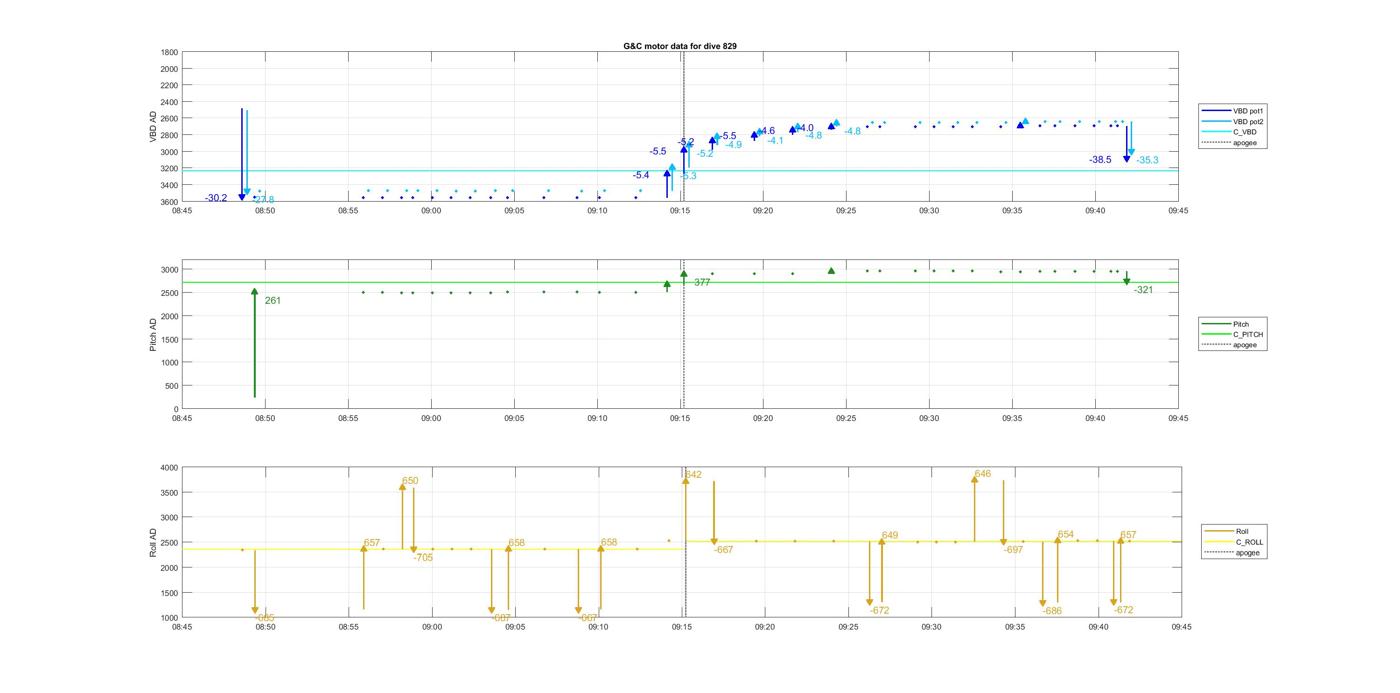This screenshot has height=693, width=1400.
Task: Click the '646' roll data label
Action: pos(982,474)
